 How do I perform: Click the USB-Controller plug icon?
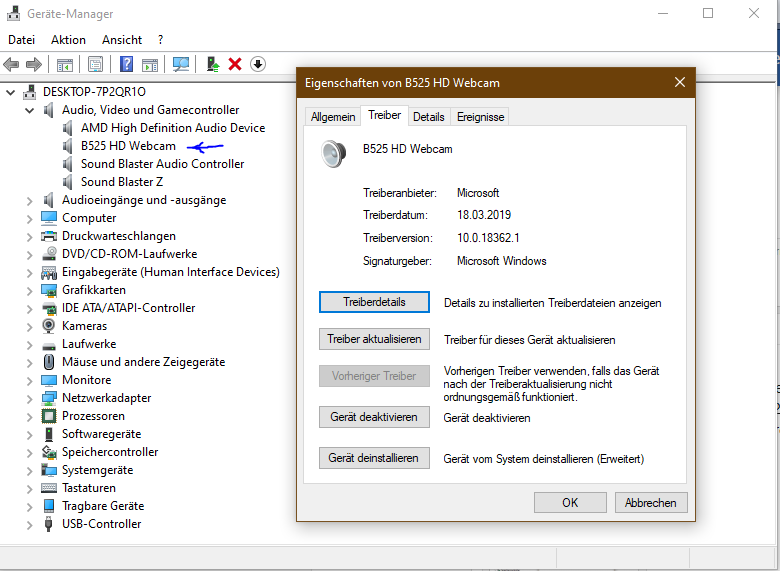49,524
